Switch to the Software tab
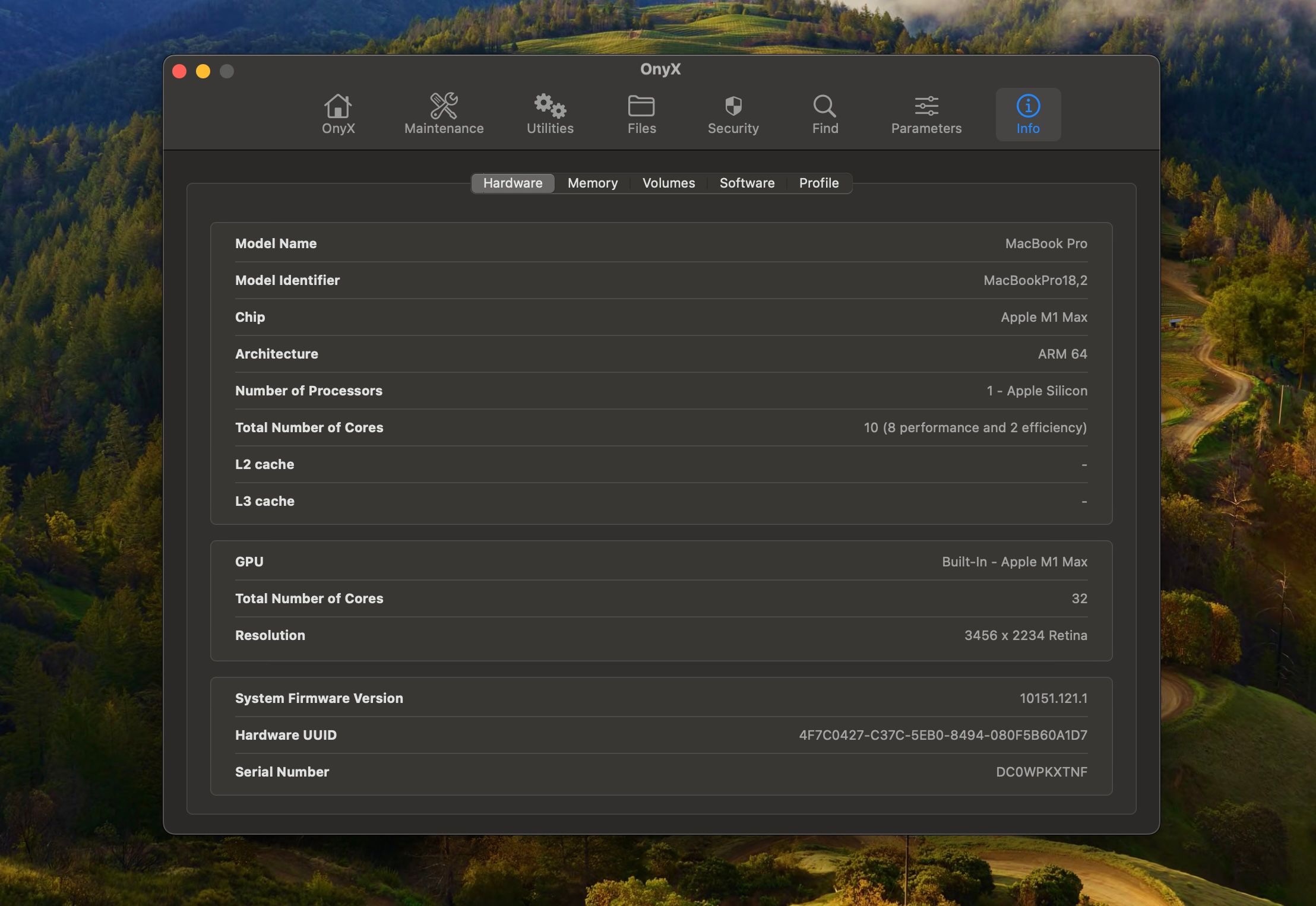The height and width of the screenshot is (906, 1316). tap(746, 183)
